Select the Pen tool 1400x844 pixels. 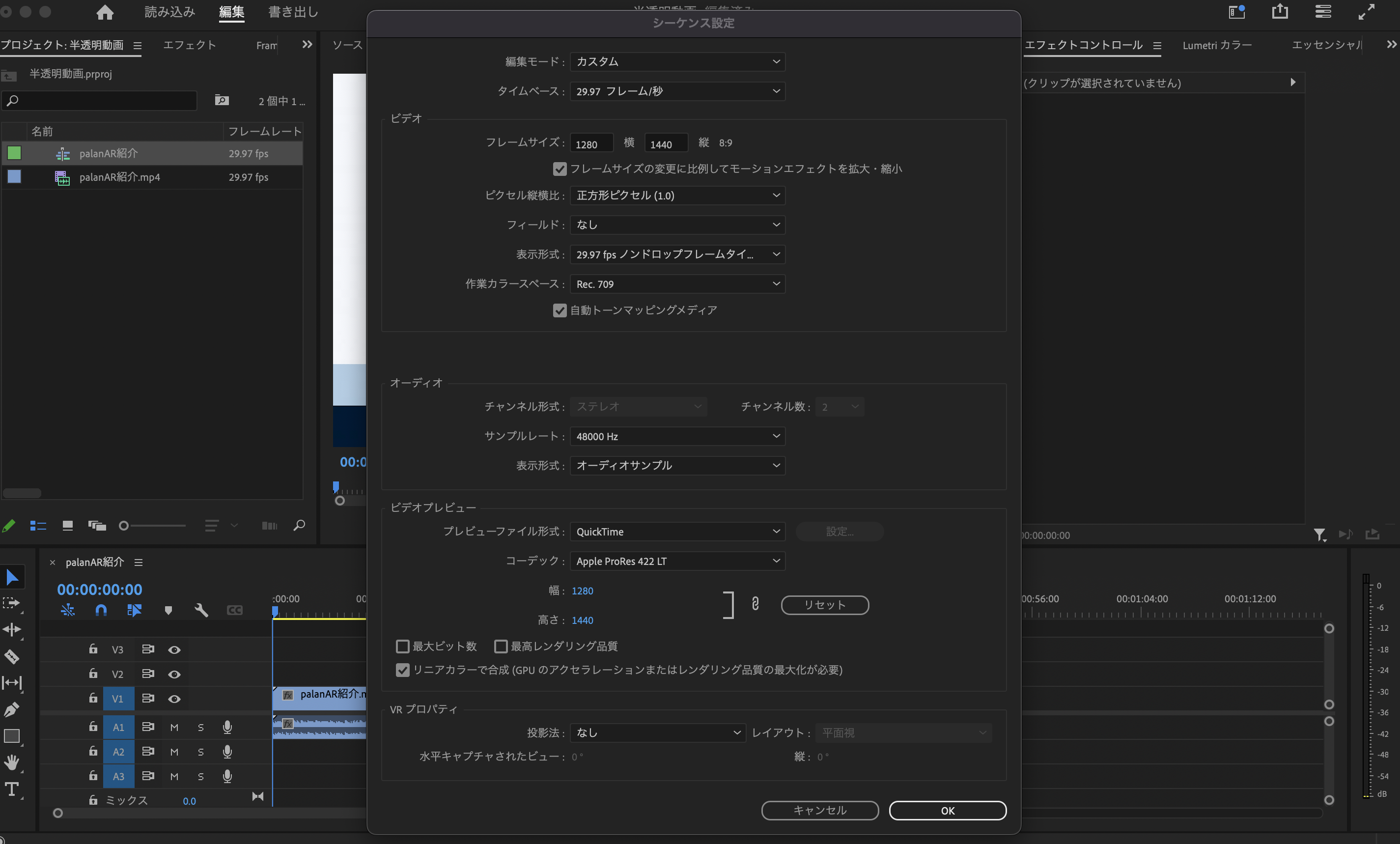tap(12, 709)
